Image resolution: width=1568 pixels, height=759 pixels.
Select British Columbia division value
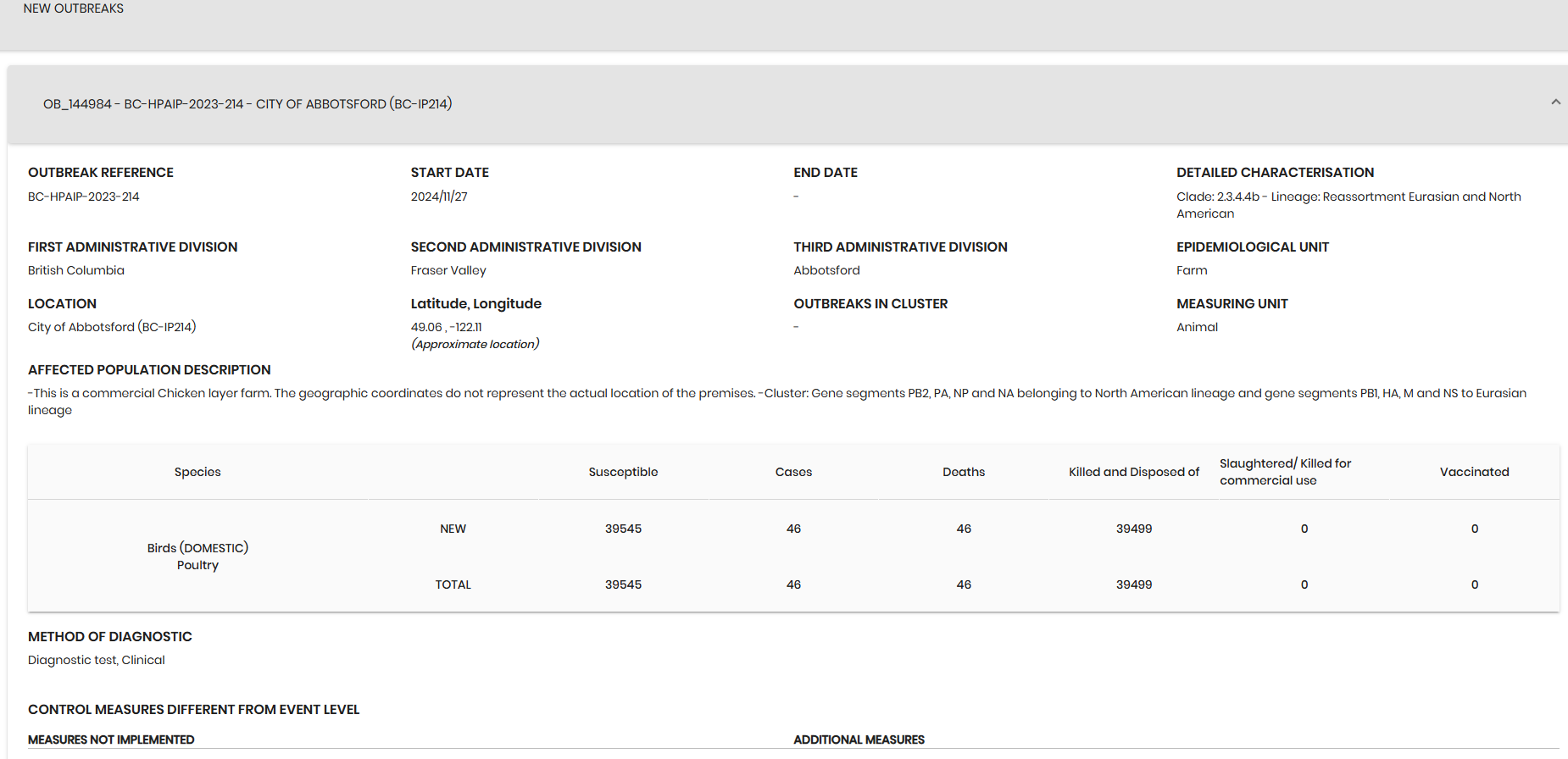pyautogui.click(x=76, y=270)
